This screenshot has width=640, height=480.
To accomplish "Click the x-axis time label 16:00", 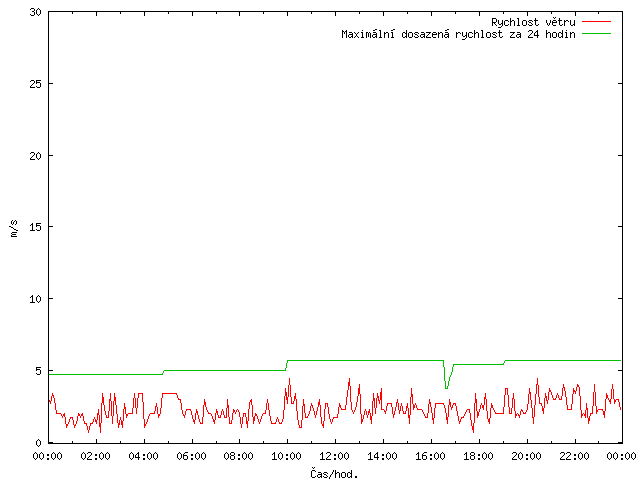I will (x=430, y=456).
